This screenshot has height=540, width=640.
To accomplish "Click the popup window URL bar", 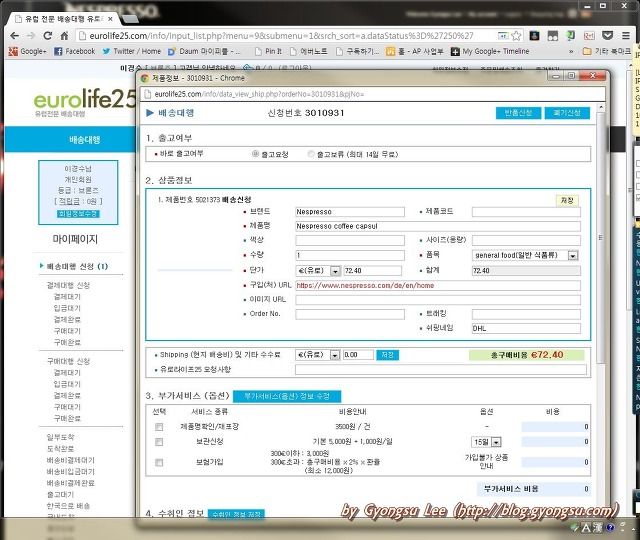I will coord(372,94).
